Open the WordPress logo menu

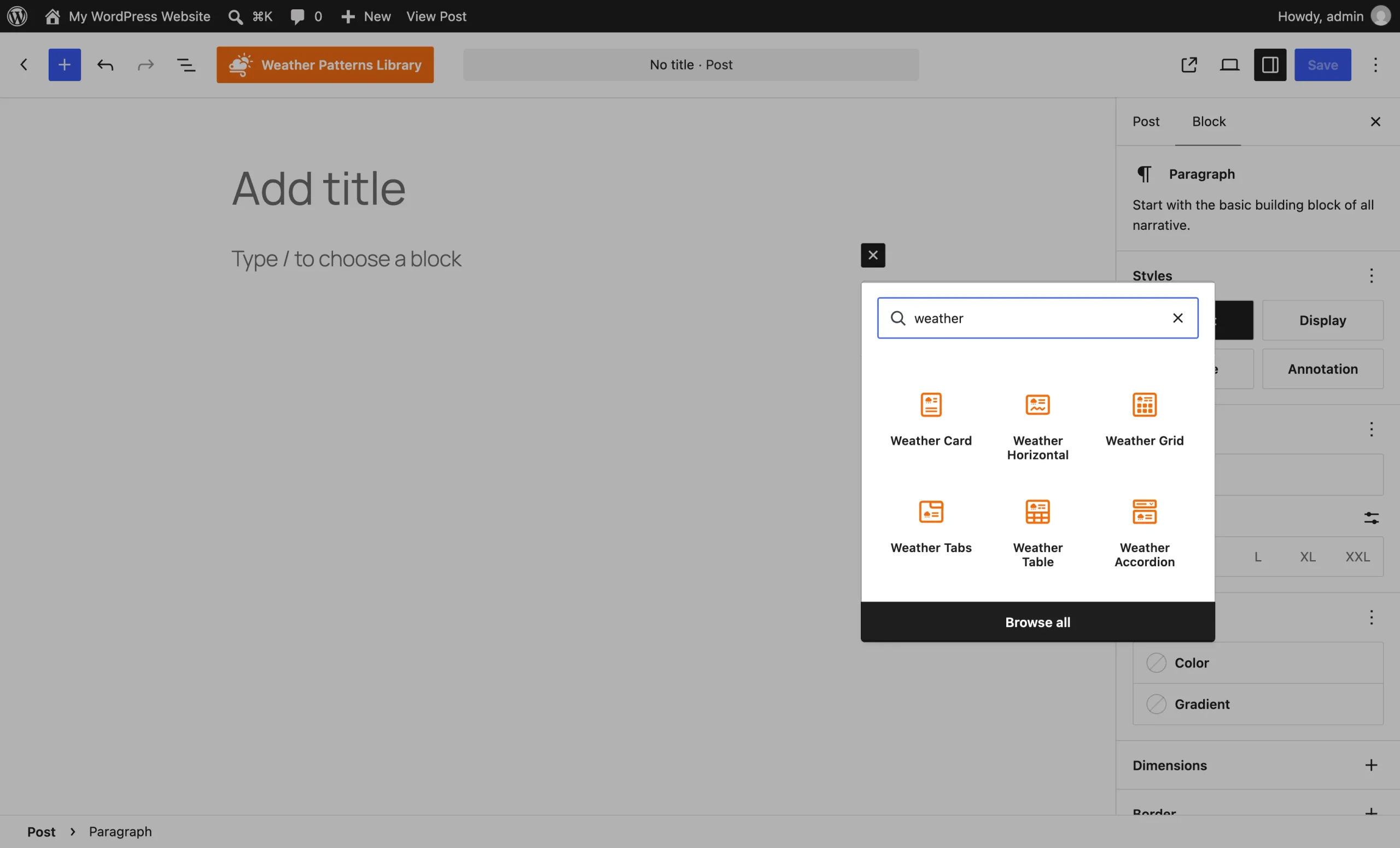(x=17, y=16)
